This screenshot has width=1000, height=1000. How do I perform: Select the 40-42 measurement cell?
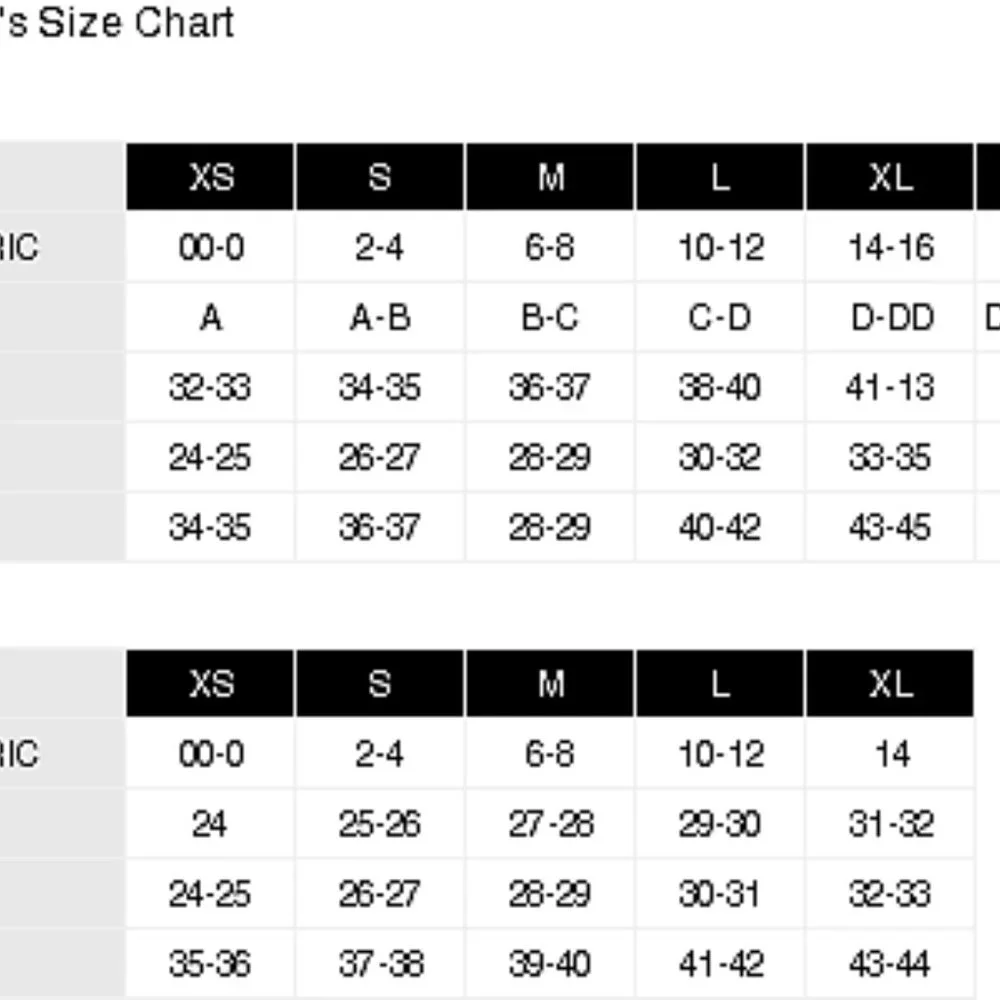720,527
